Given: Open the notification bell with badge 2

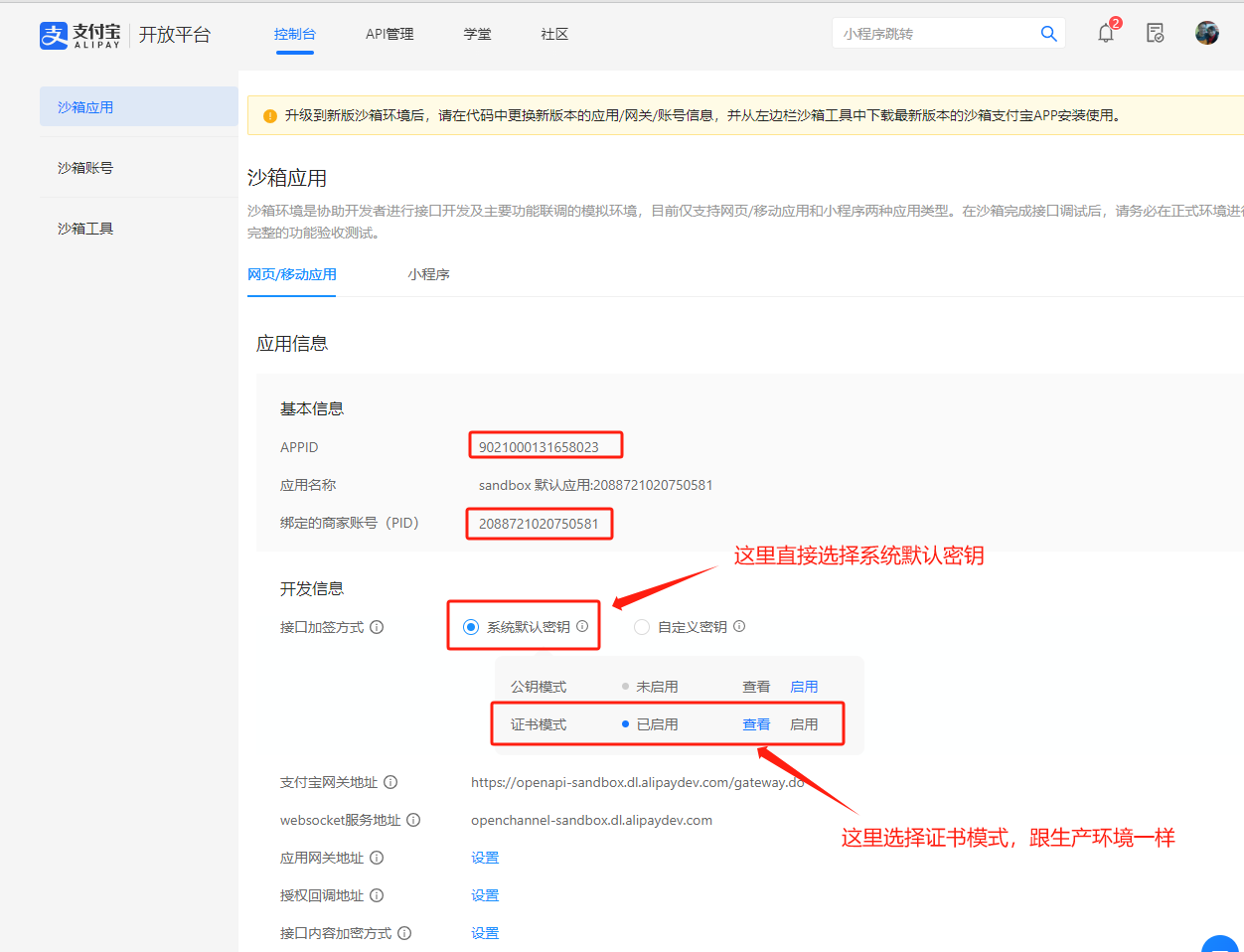Looking at the screenshot, I should tap(1105, 33).
